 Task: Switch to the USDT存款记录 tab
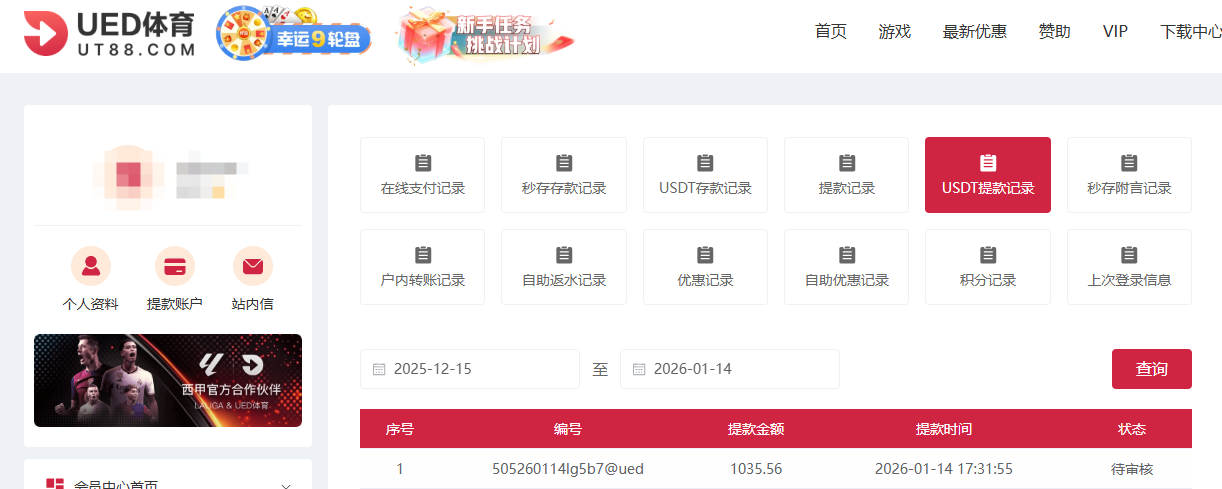point(705,175)
